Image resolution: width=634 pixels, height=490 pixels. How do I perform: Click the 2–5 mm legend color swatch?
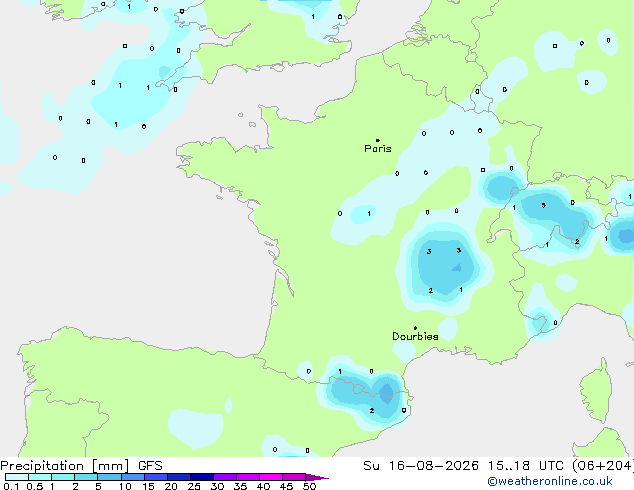[x=86, y=477]
